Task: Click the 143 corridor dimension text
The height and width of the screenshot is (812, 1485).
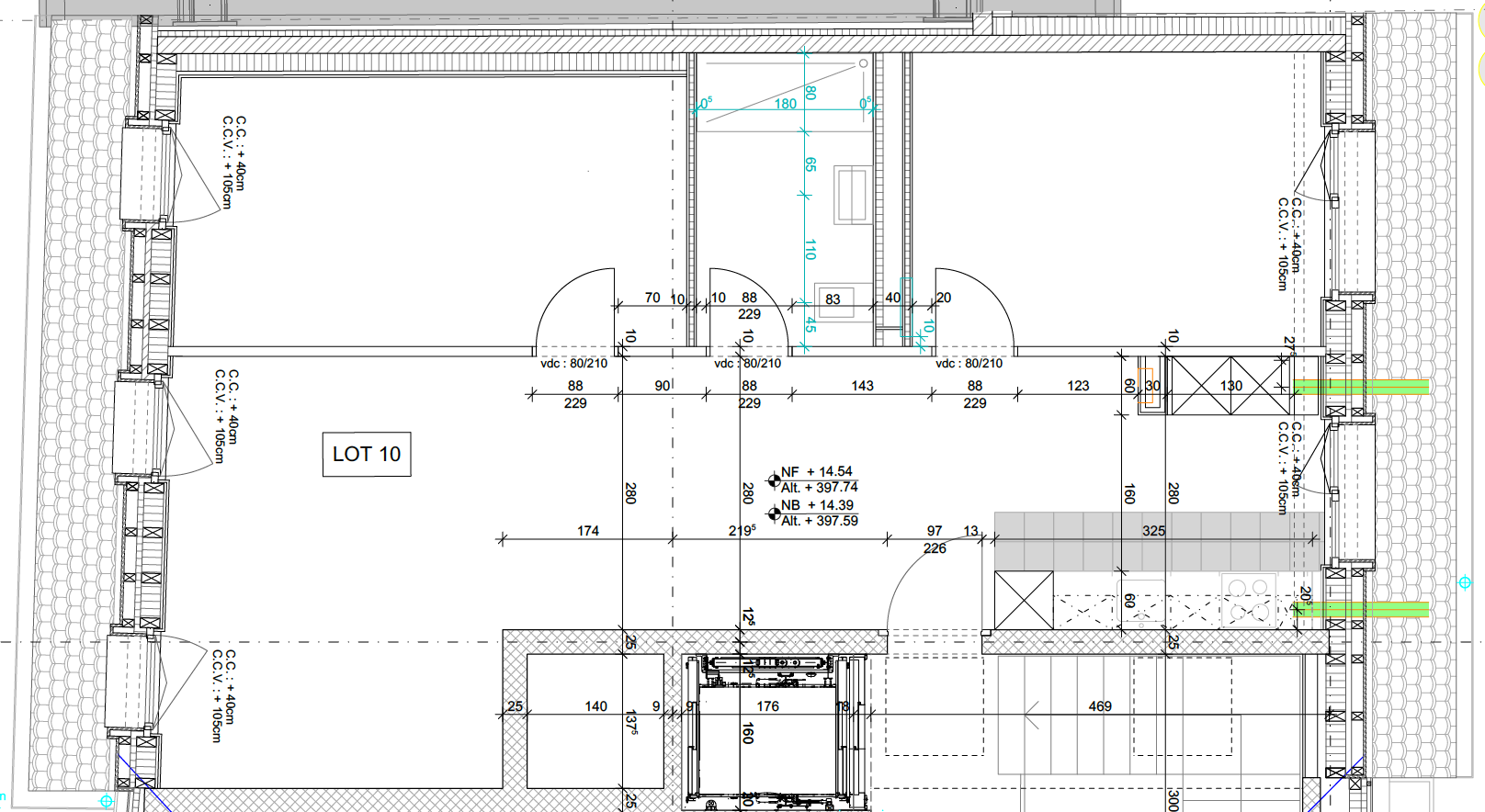Action: [862, 386]
